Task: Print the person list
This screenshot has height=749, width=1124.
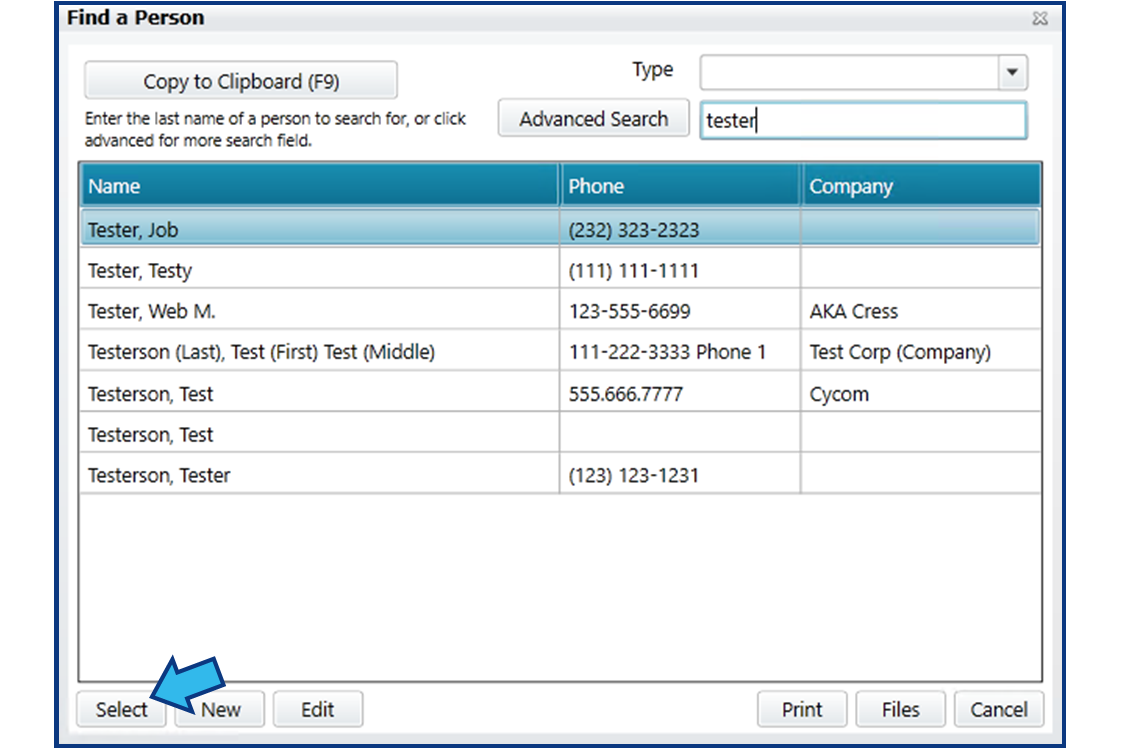Action: pyautogui.click(x=802, y=710)
